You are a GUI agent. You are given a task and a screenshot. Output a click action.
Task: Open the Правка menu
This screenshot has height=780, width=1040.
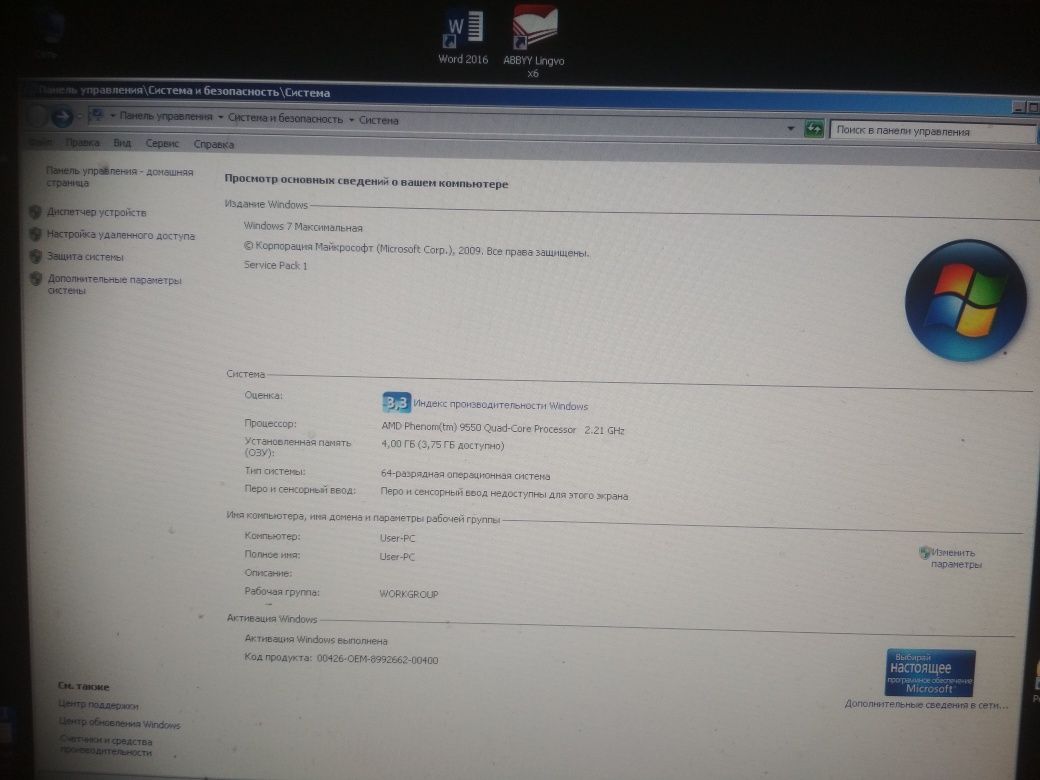pos(82,143)
